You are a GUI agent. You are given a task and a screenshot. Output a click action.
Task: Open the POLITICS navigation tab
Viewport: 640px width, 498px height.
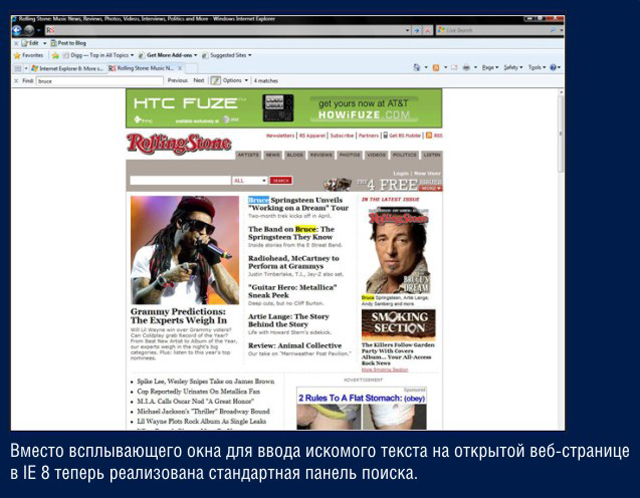pyautogui.click(x=404, y=155)
